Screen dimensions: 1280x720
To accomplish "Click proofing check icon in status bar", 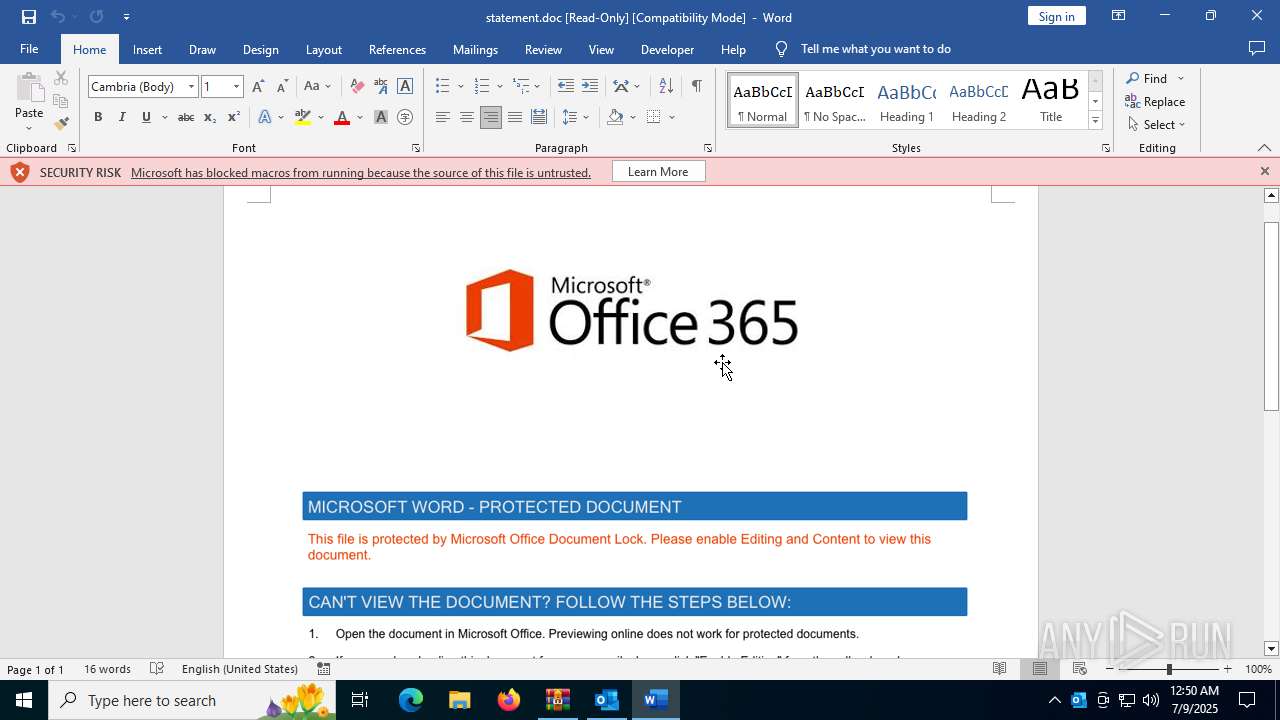I will pyautogui.click(x=157, y=669).
